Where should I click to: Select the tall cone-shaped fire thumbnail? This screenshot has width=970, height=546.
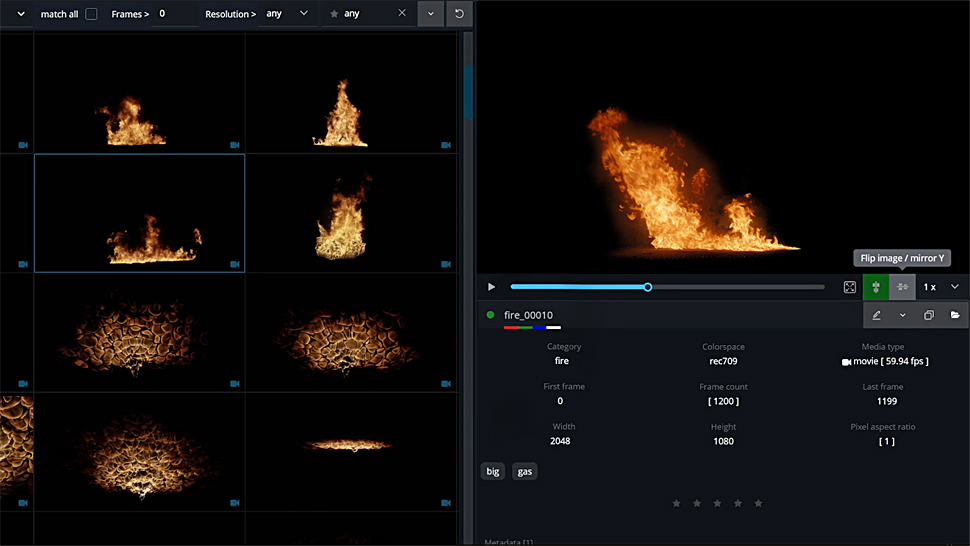click(x=351, y=93)
